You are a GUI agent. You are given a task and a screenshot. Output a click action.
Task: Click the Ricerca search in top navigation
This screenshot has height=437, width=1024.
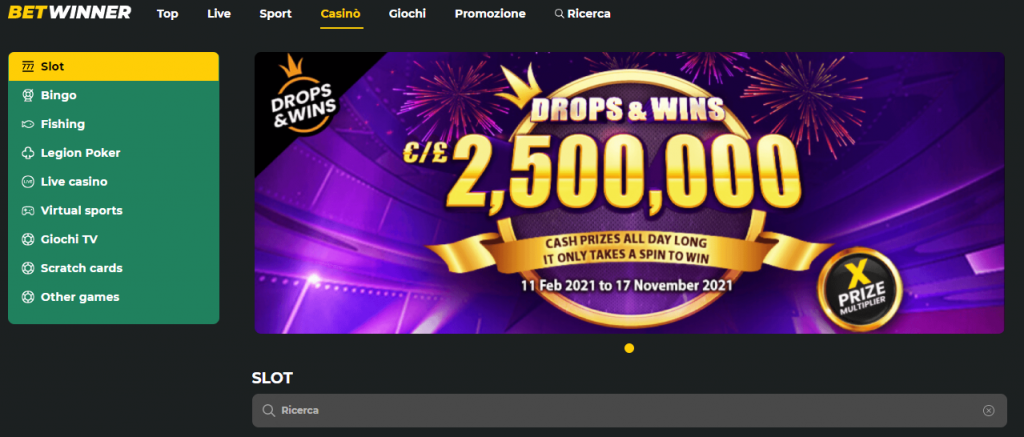click(x=583, y=14)
